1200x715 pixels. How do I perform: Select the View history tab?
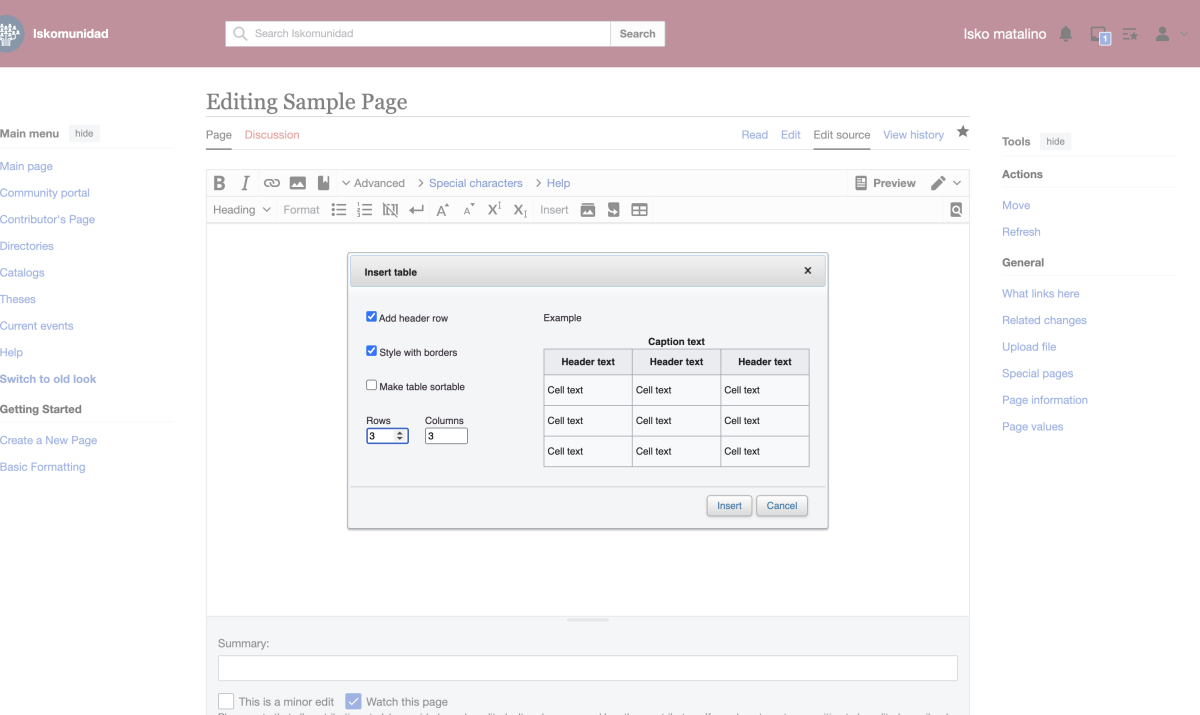tap(913, 134)
